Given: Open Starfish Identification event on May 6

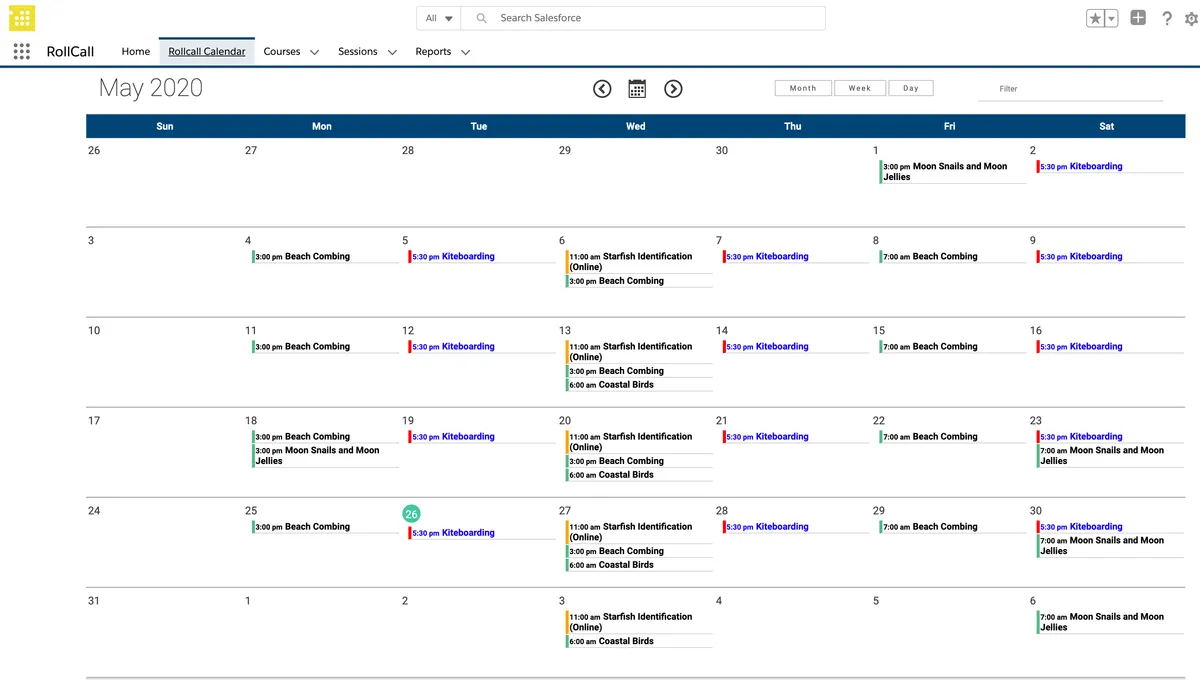Looking at the screenshot, I should tap(639, 262).
